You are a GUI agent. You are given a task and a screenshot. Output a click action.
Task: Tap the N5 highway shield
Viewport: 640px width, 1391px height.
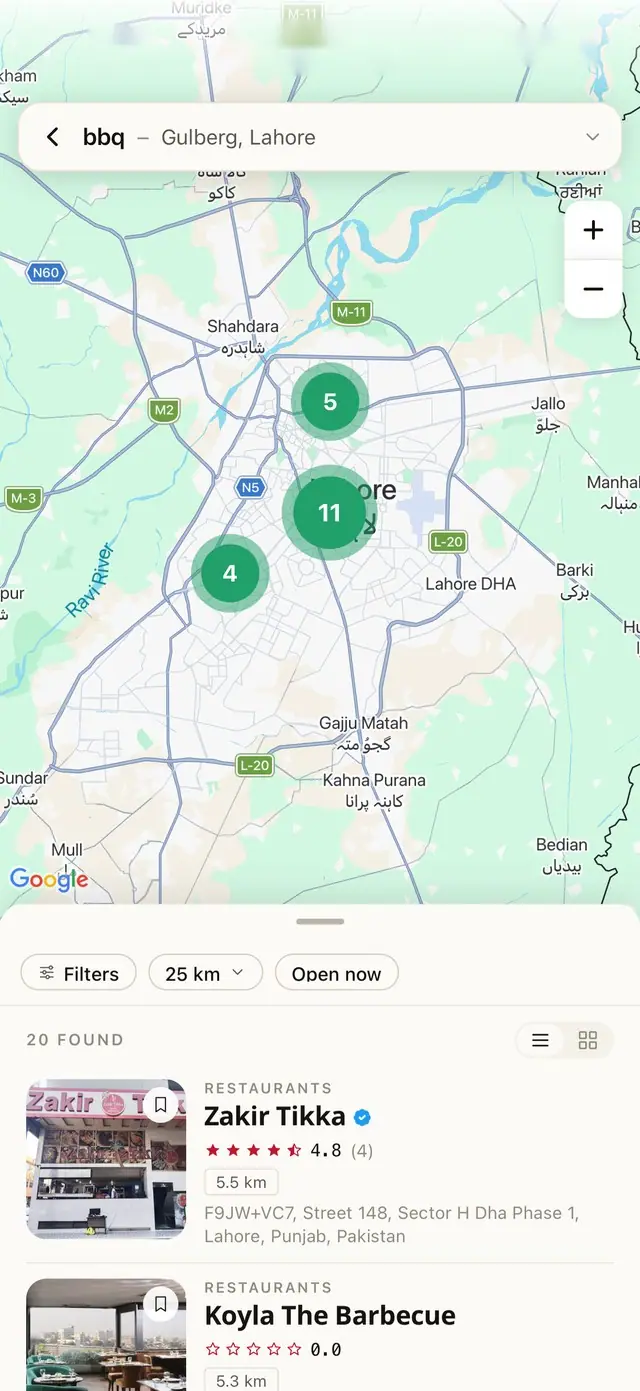pos(250,487)
